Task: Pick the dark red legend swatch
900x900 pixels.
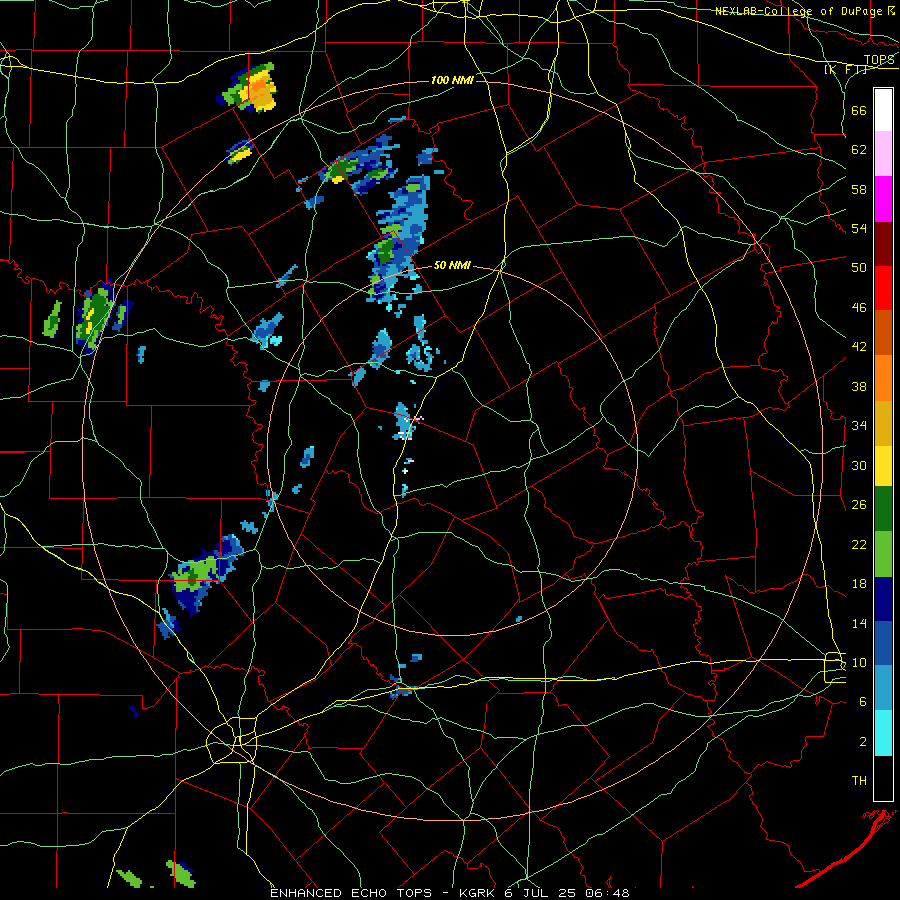Action: 883,243
